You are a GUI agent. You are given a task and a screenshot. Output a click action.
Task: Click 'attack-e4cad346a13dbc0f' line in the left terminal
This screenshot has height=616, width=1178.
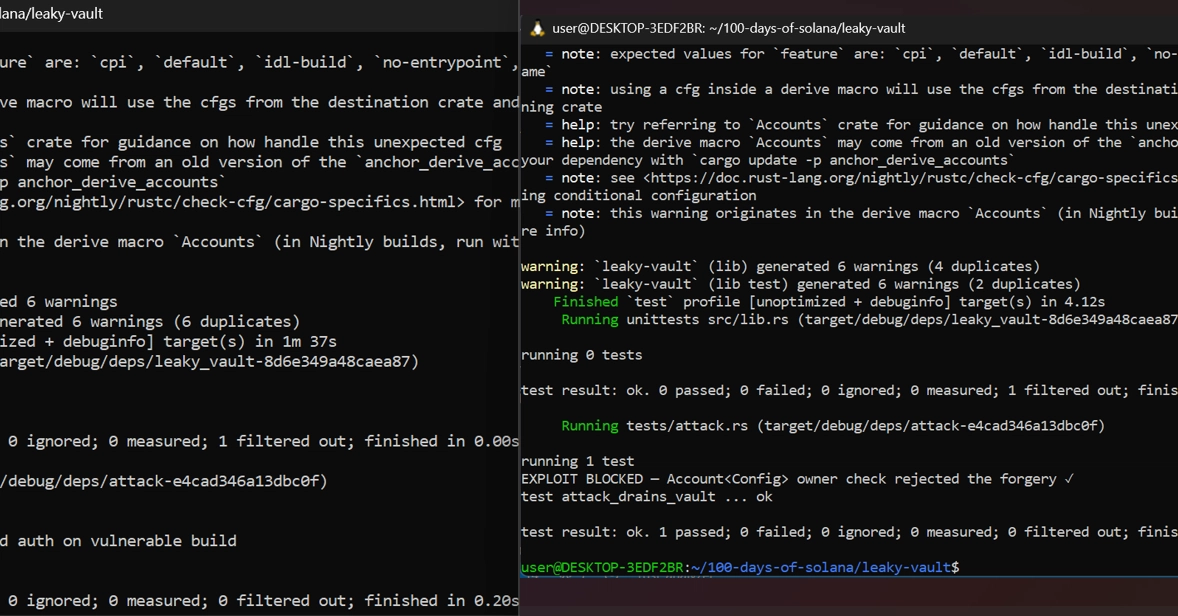tap(164, 481)
